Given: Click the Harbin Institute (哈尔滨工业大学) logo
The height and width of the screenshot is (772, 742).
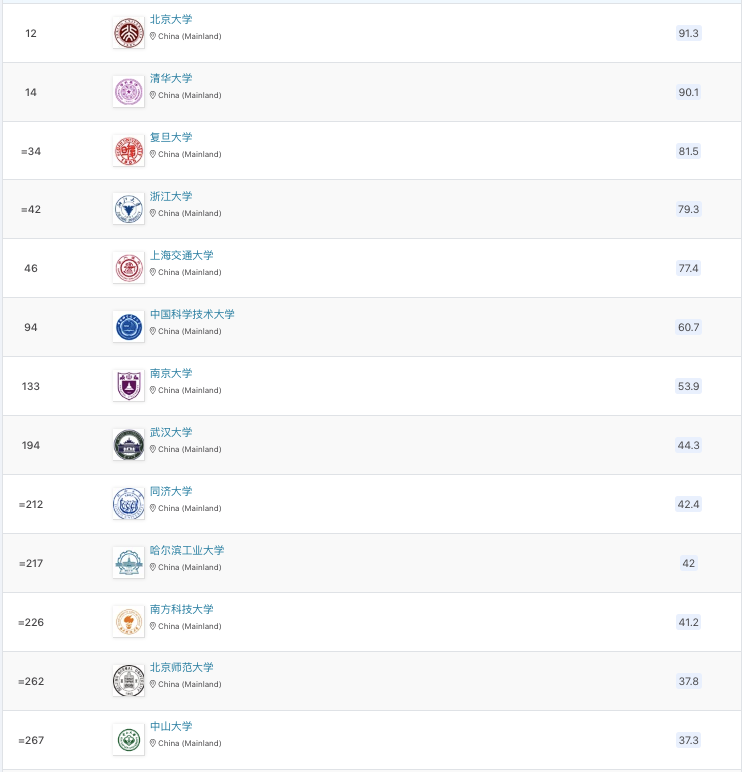Looking at the screenshot, I should pyautogui.click(x=128, y=563).
